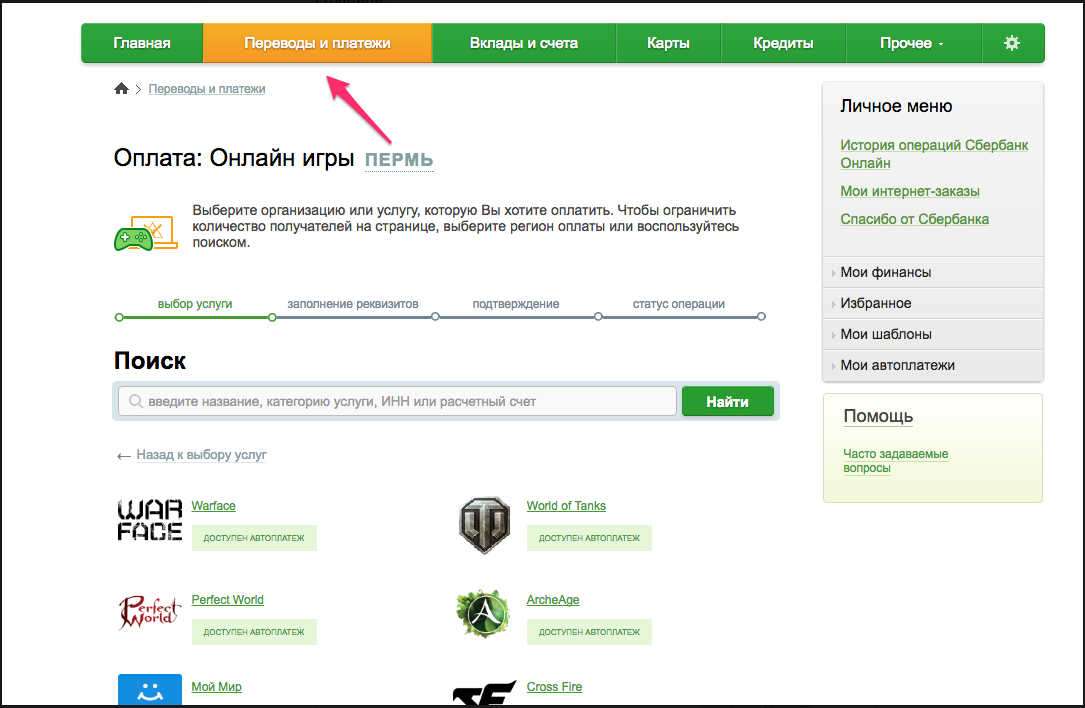Expand Мои финансы section
This screenshot has width=1085, height=708.
coord(933,272)
